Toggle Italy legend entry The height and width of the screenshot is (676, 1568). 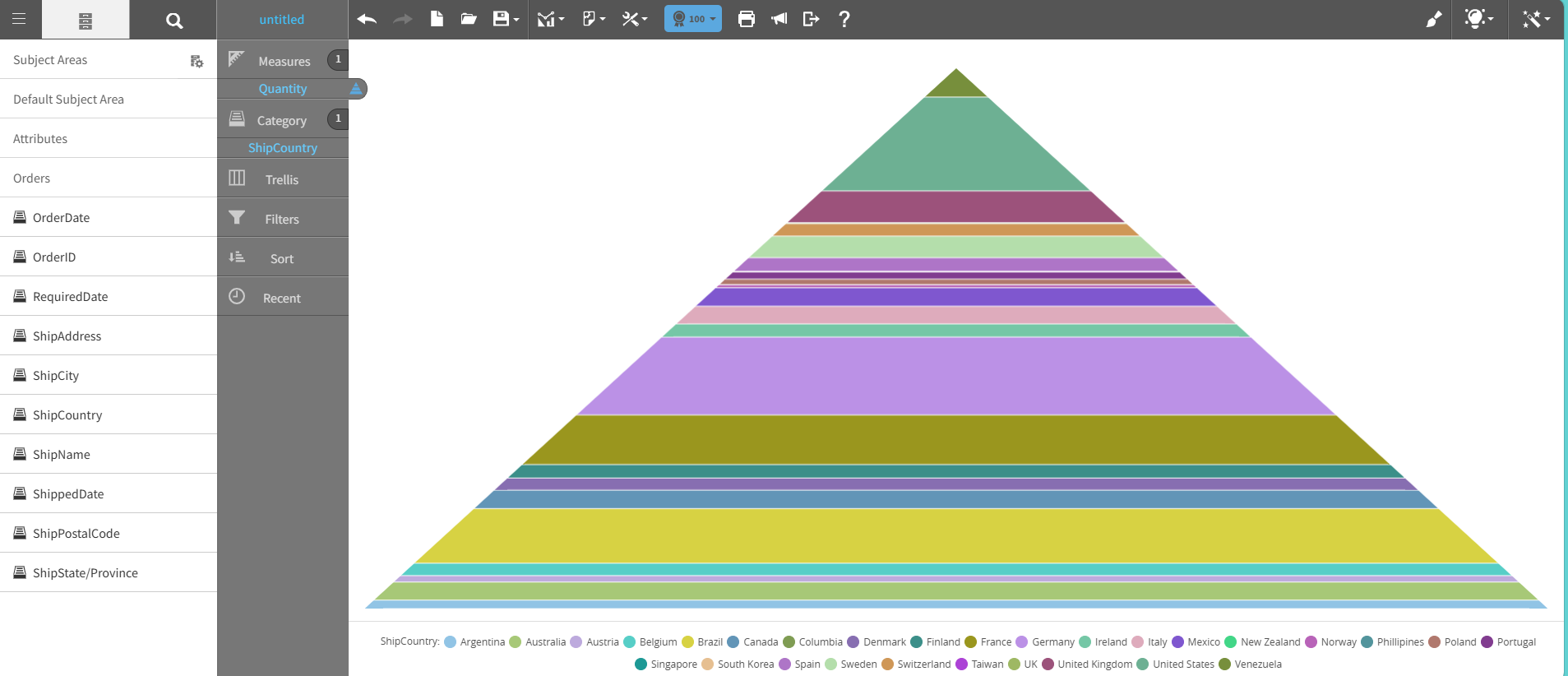pos(1149,642)
